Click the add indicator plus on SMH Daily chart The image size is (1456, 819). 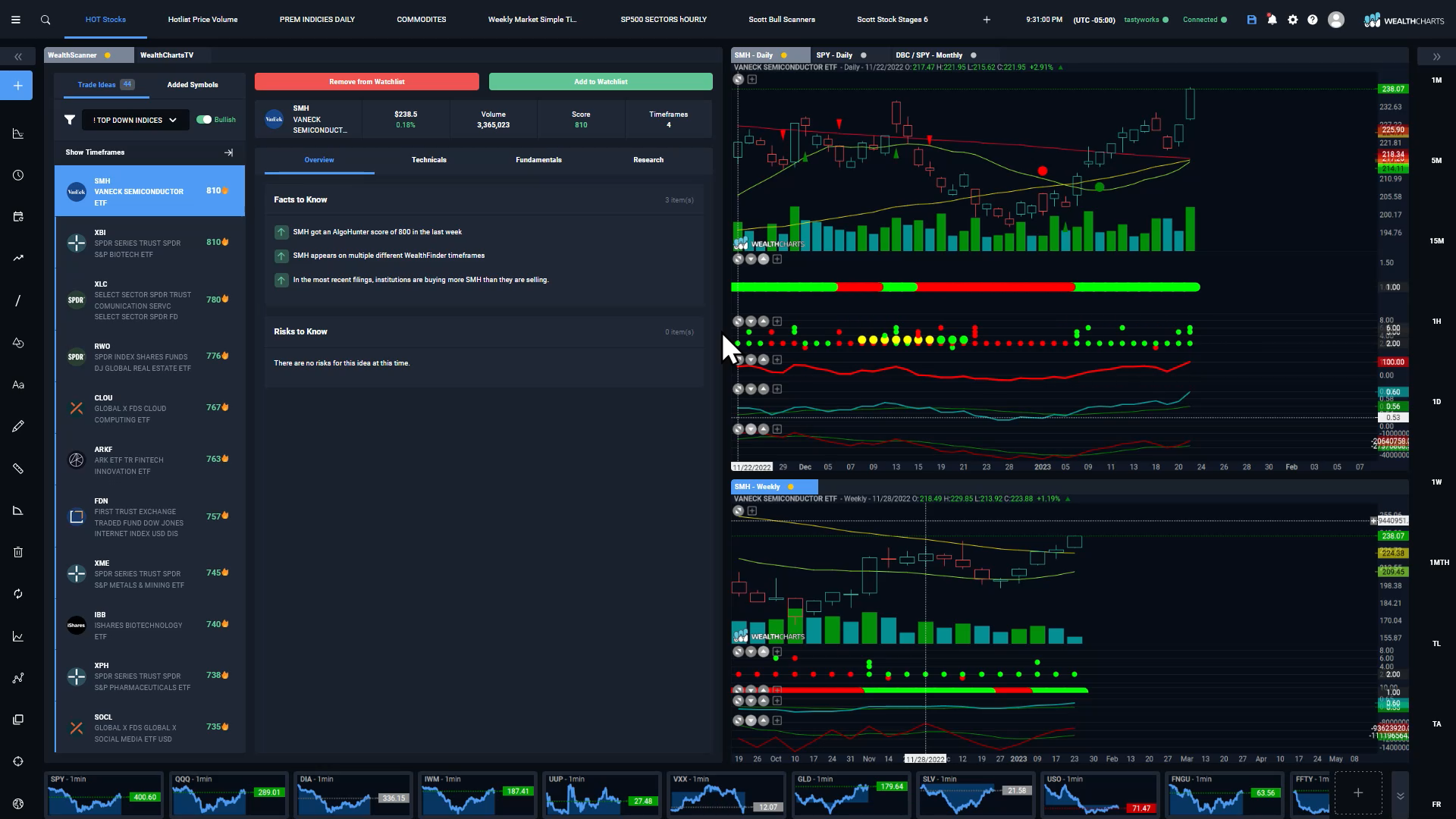(752, 79)
